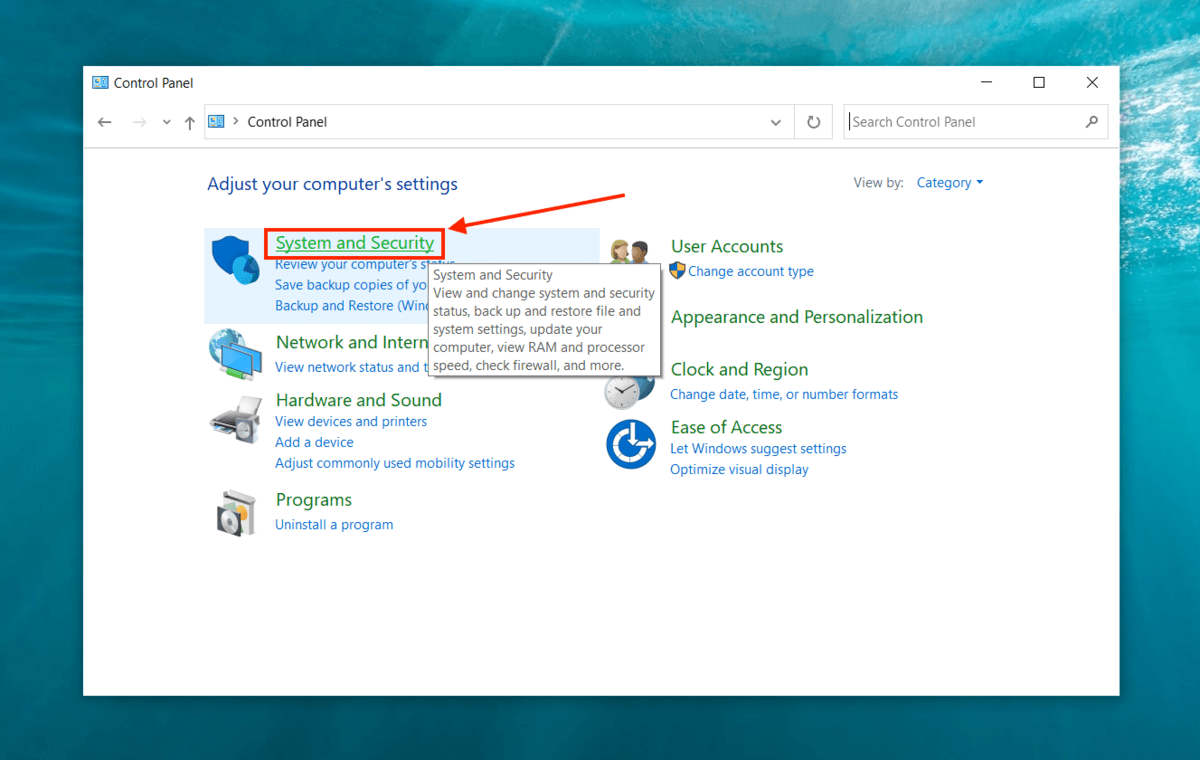Minimize the Control Panel window

[986, 83]
